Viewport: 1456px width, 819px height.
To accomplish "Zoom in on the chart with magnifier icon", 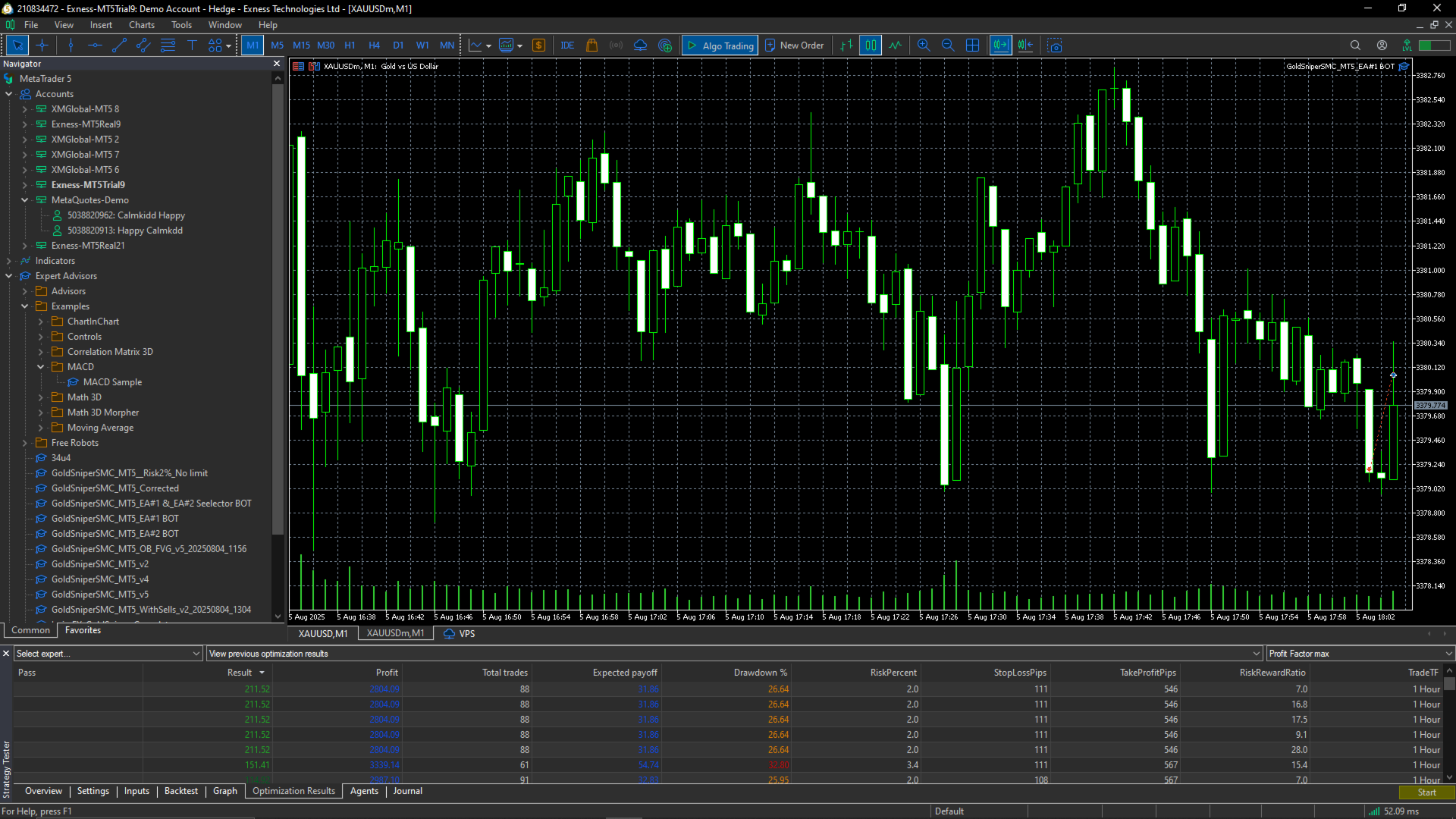I will 924,45.
